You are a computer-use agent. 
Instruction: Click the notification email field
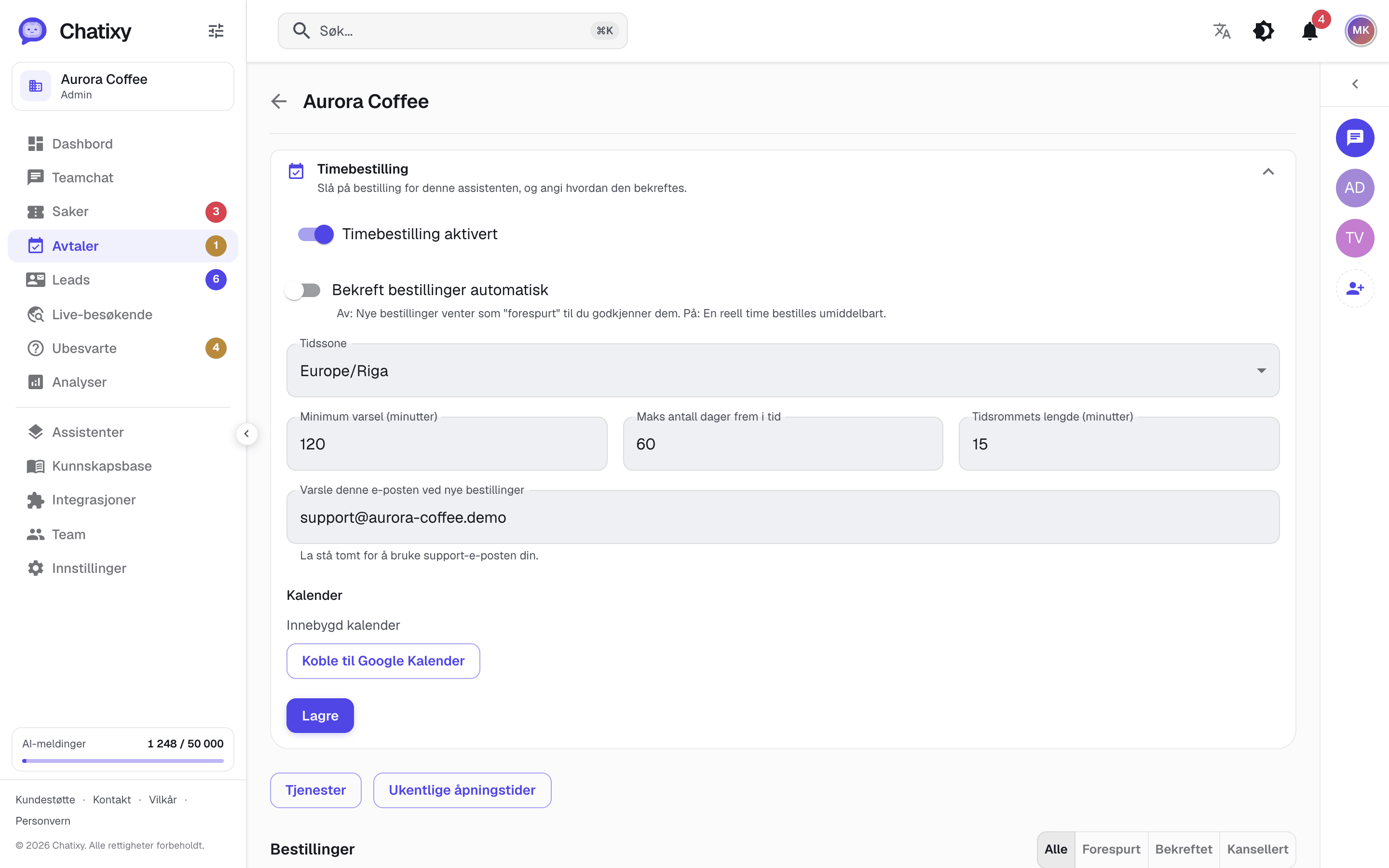coord(783,517)
